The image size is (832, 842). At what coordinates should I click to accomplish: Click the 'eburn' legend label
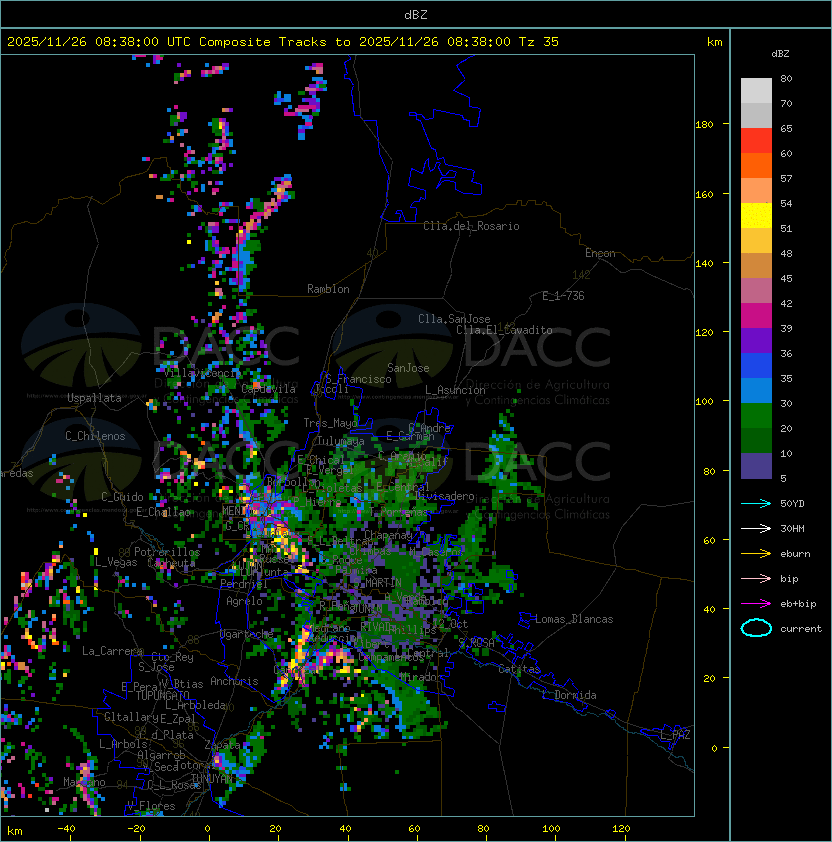[x=795, y=554]
